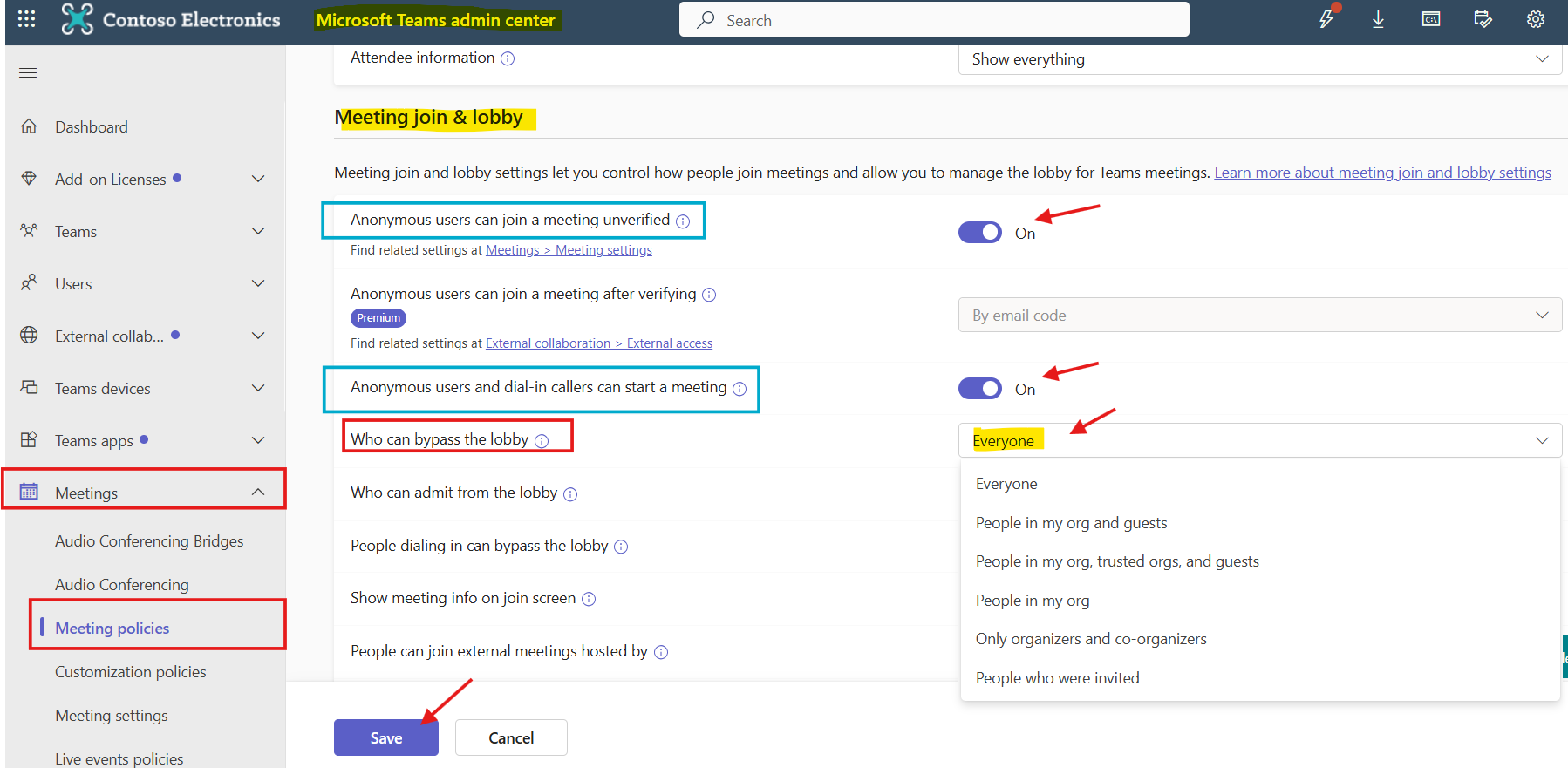Open Live events policies page

(x=119, y=758)
